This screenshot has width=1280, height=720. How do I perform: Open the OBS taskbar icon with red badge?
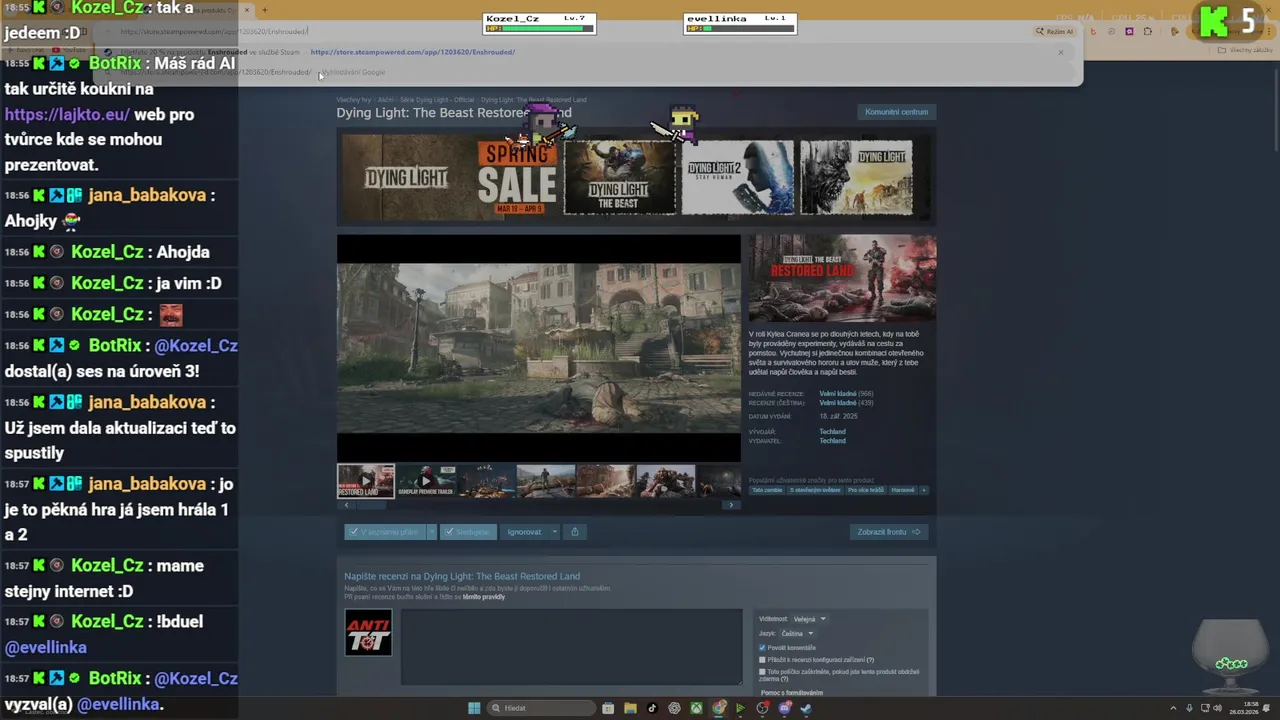pos(762,708)
